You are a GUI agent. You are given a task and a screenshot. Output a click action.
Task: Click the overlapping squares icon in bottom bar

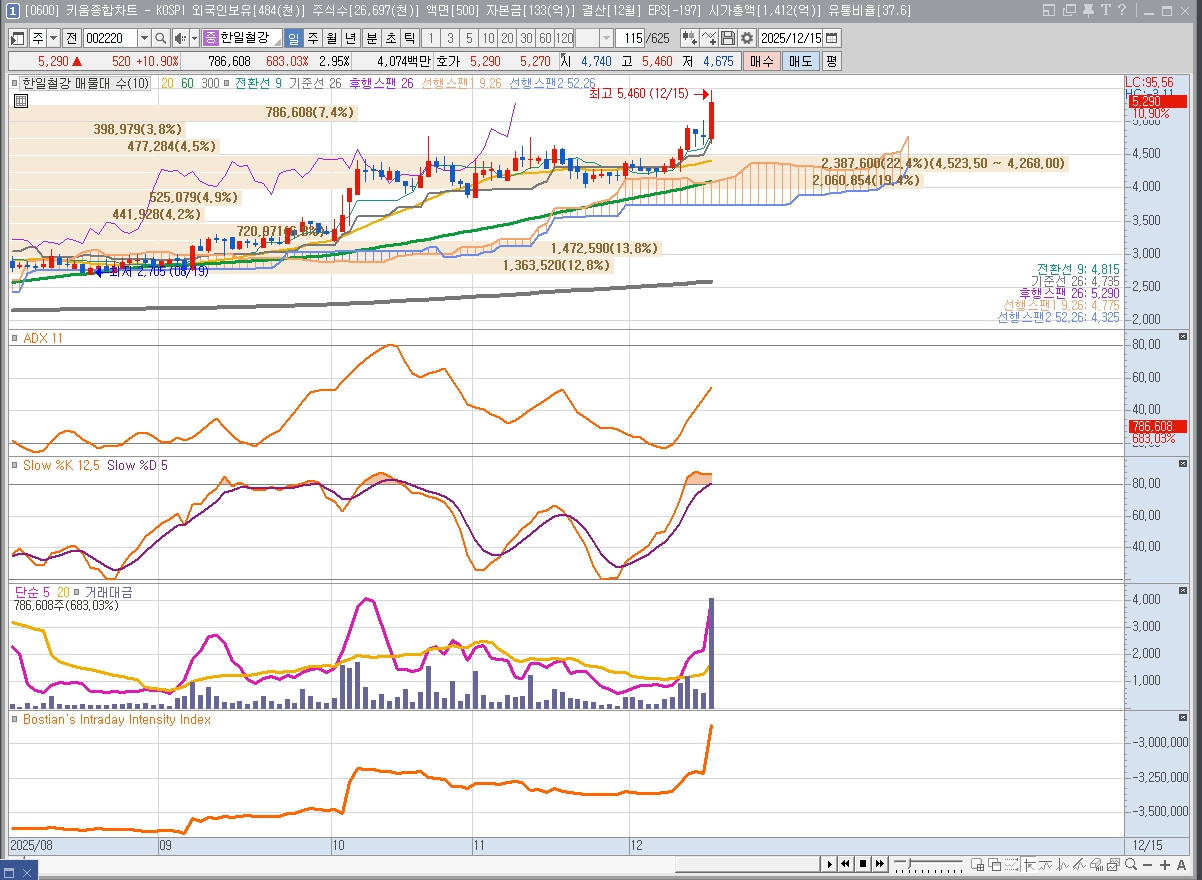tap(994, 864)
